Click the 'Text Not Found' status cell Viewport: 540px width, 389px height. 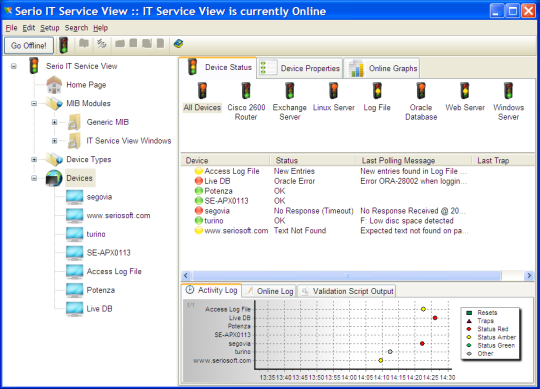[x=300, y=231]
